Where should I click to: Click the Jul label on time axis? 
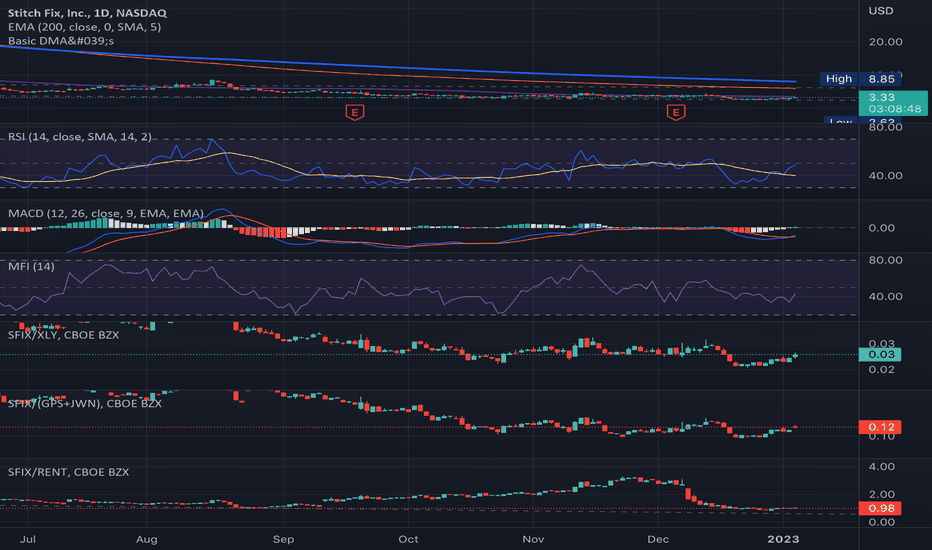pyautogui.click(x=28, y=539)
